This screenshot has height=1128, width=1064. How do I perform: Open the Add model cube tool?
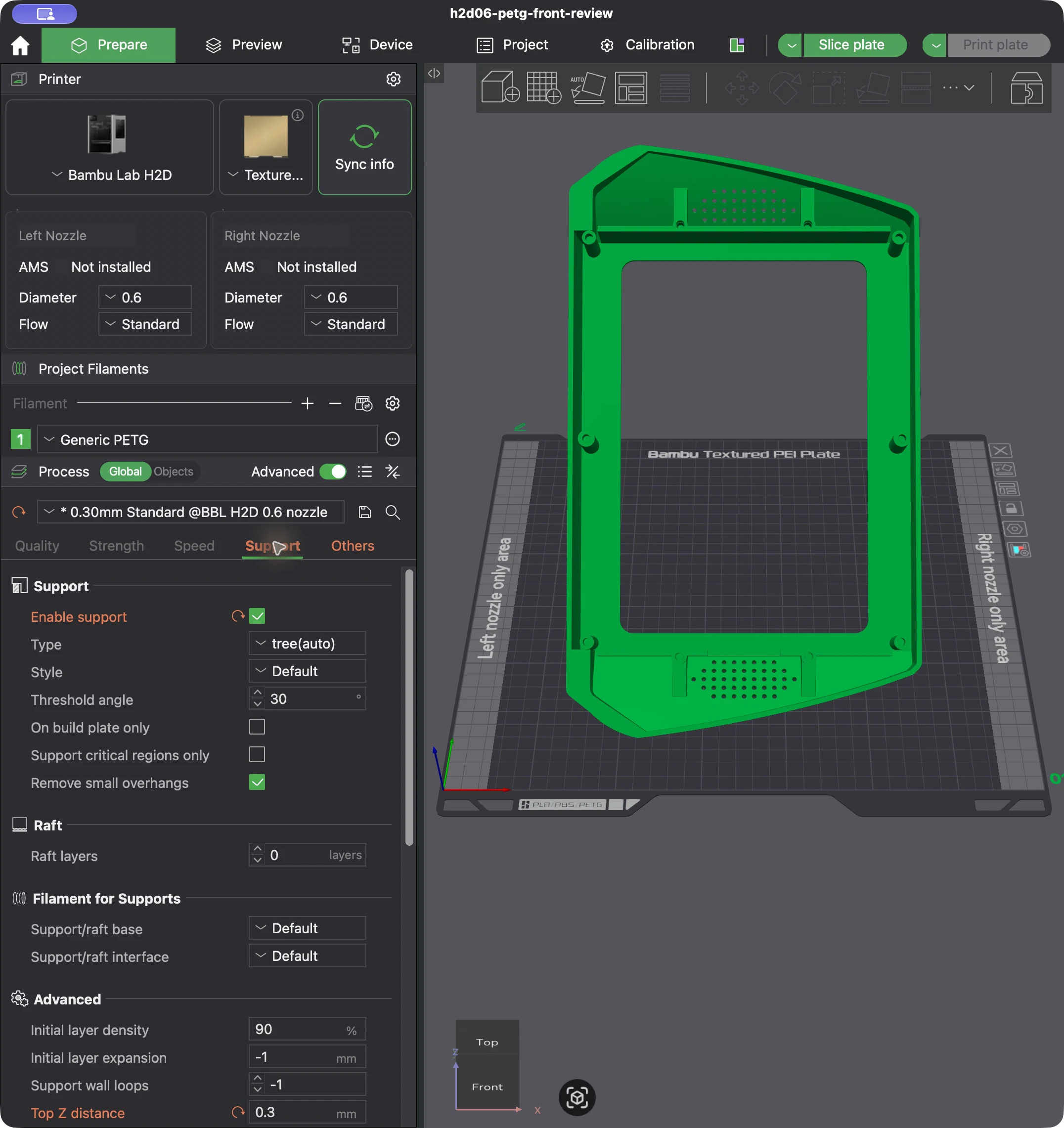(500, 87)
